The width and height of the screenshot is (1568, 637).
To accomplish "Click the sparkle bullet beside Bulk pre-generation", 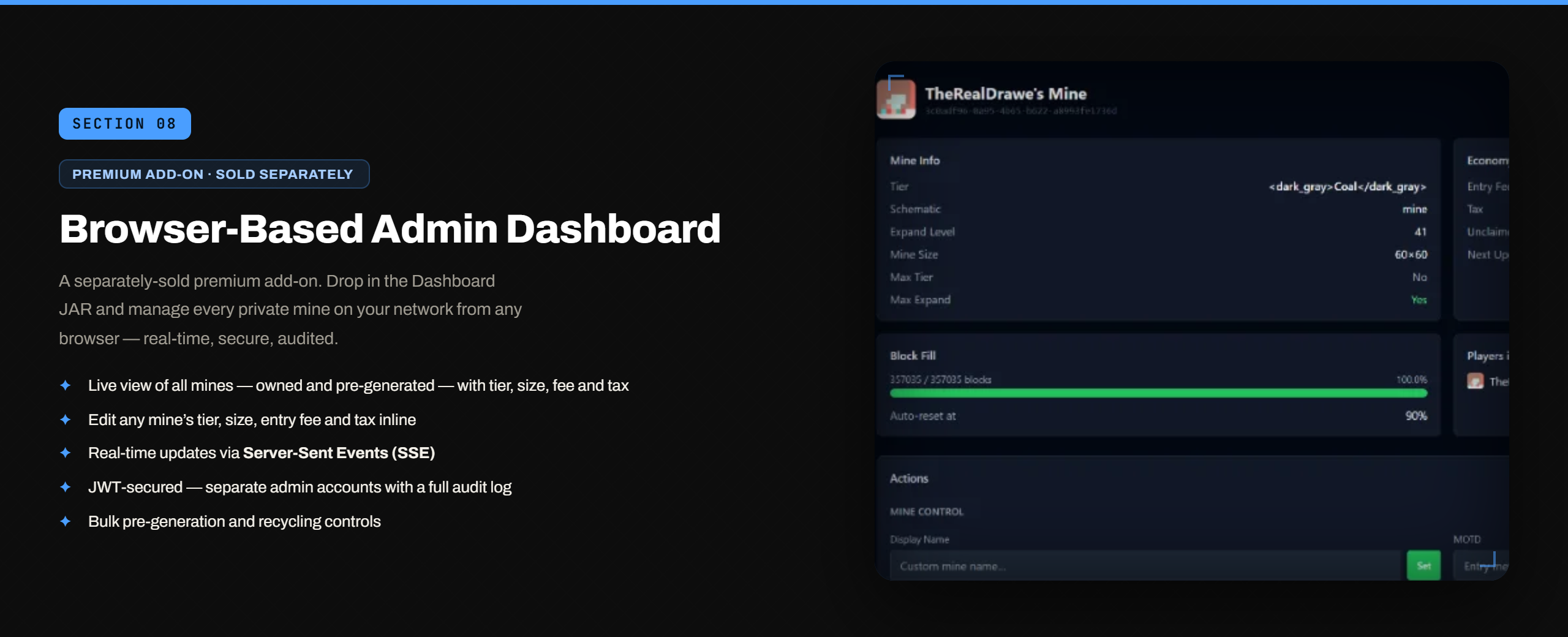I will pyautogui.click(x=66, y=521).
